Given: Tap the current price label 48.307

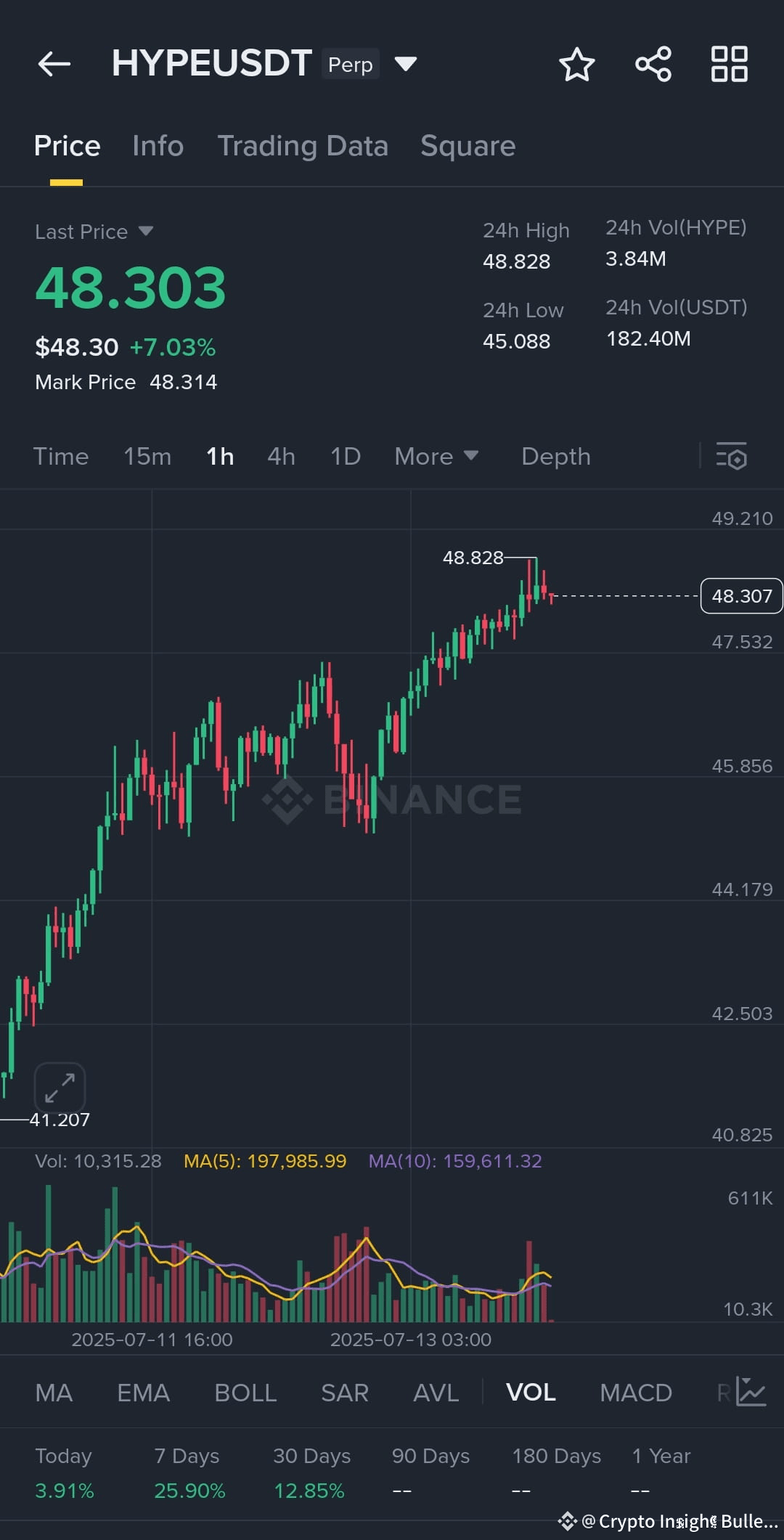Looking at the screenshot, I should (741, 596).
